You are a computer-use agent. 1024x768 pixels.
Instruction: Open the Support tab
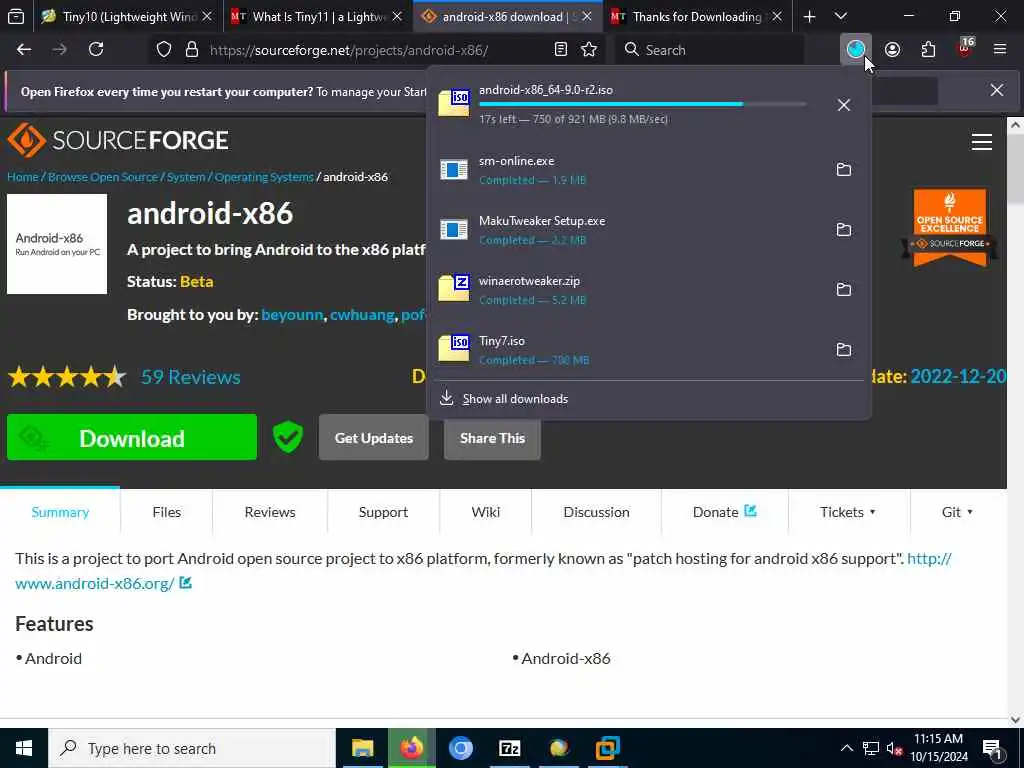tap(383, 512)
